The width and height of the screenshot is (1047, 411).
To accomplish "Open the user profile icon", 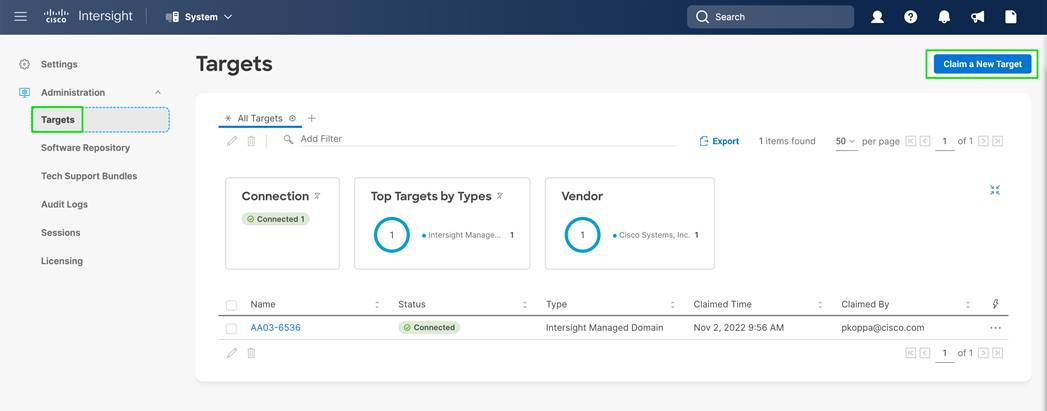I will [x=877, y=17].
